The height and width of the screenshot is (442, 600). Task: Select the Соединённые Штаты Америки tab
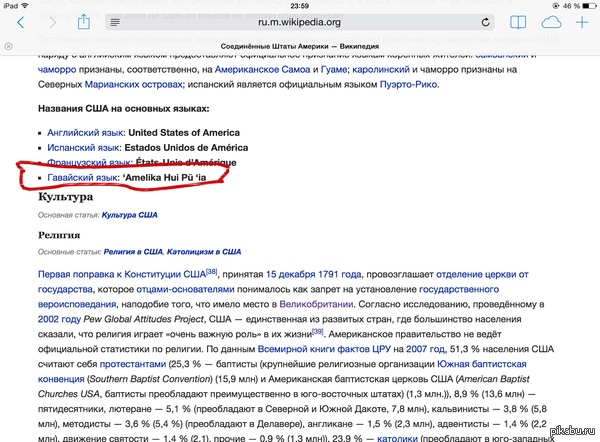[300, 46]
